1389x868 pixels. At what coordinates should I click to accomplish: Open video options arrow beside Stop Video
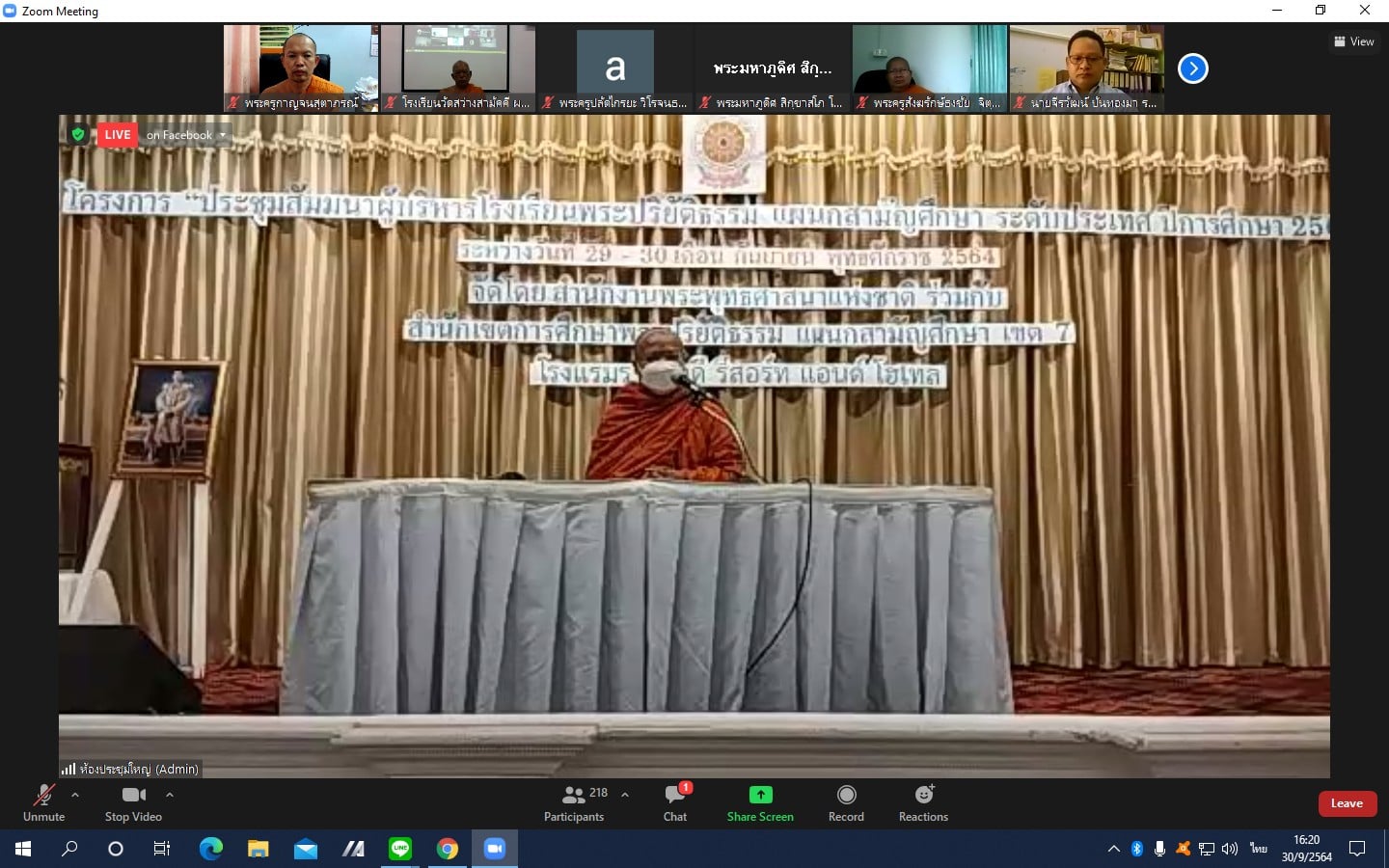coord(170,795)
